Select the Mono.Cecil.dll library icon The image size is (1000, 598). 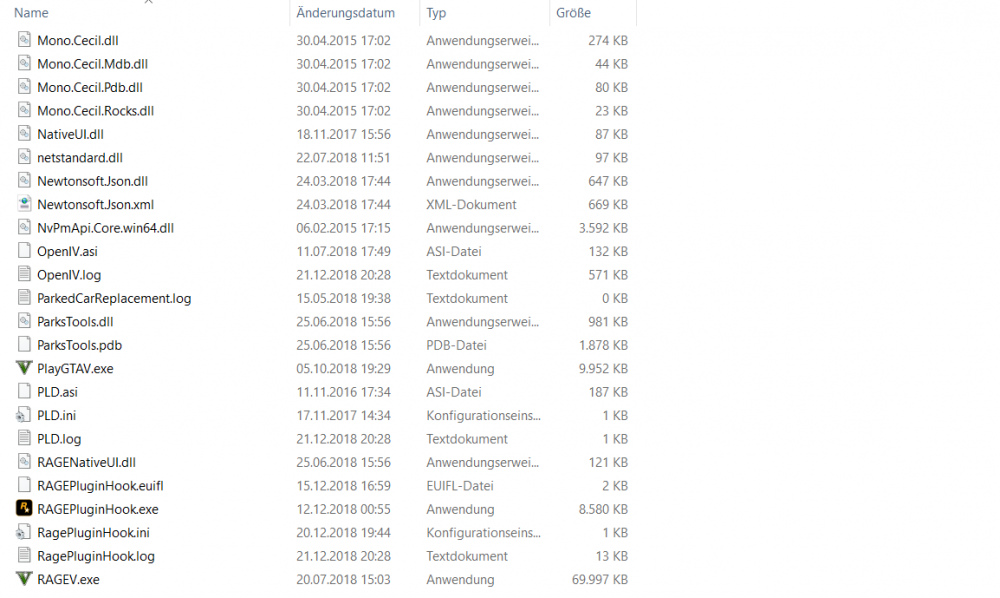coord(24,40)
